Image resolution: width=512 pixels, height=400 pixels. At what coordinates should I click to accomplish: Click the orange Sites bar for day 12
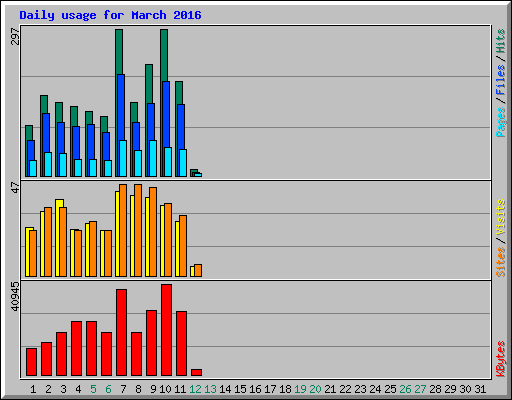[x=198, y=270]
